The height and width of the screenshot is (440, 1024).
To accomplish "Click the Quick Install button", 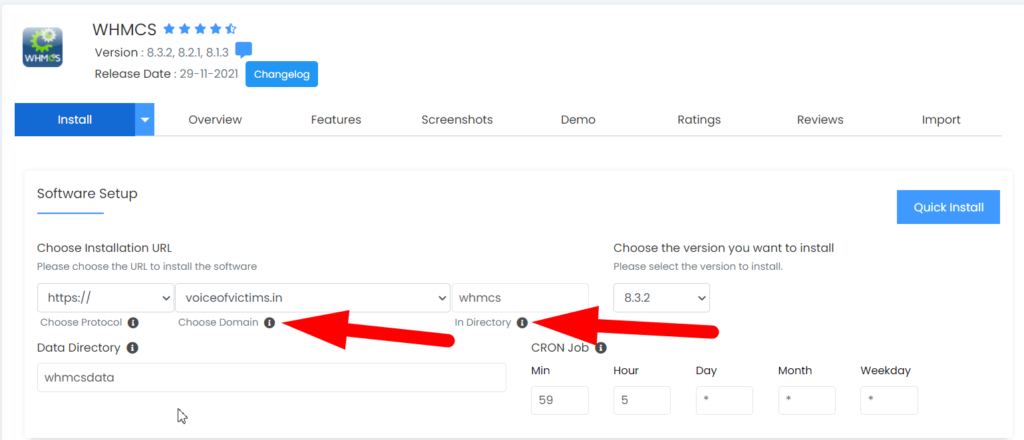I will click(x=948, y=208).
